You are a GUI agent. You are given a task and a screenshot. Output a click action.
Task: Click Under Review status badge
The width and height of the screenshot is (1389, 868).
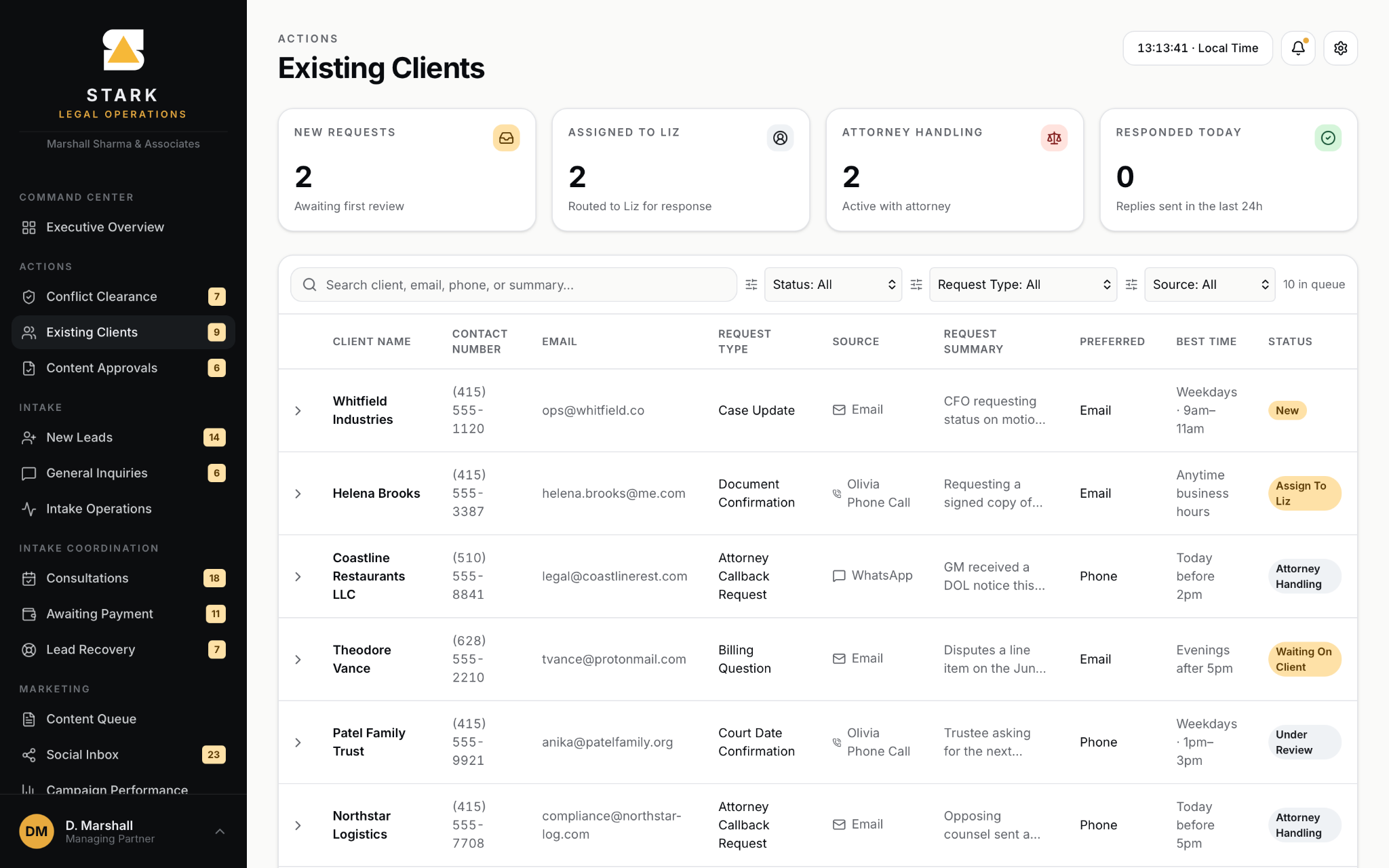coord(1304,743)
